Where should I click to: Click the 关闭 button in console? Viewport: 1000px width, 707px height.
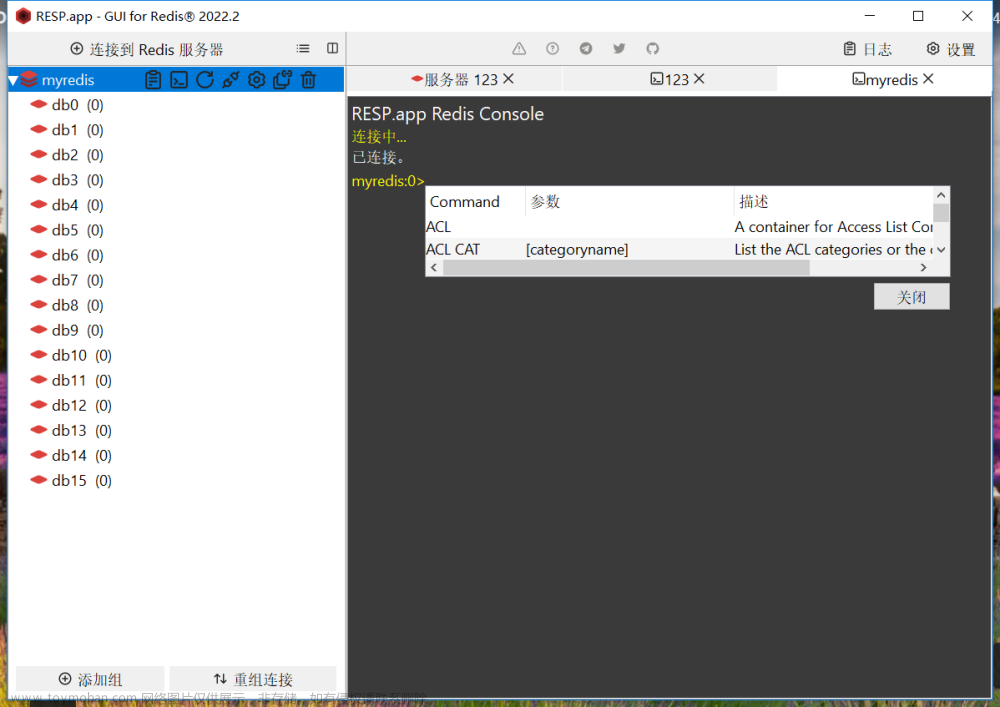tap(911, 296)
